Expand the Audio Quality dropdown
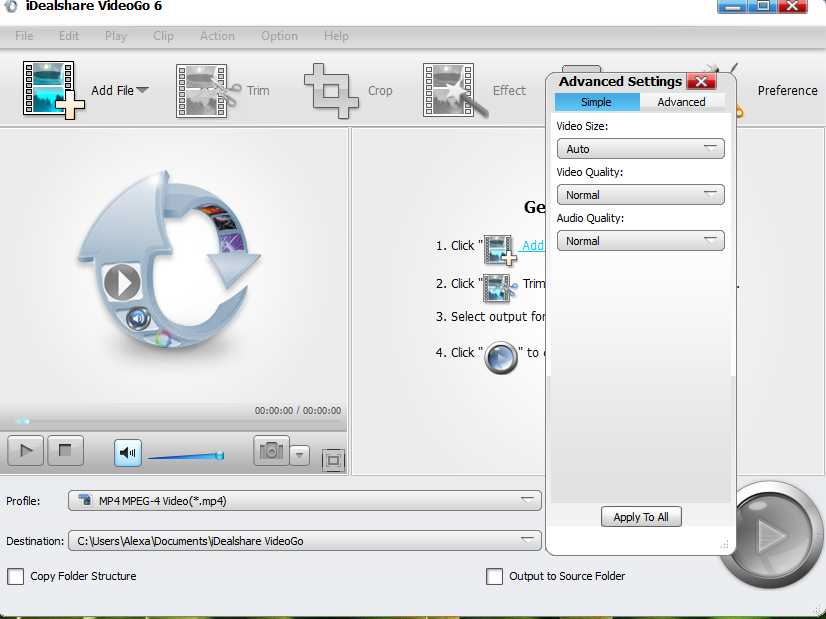 point(641,241)
